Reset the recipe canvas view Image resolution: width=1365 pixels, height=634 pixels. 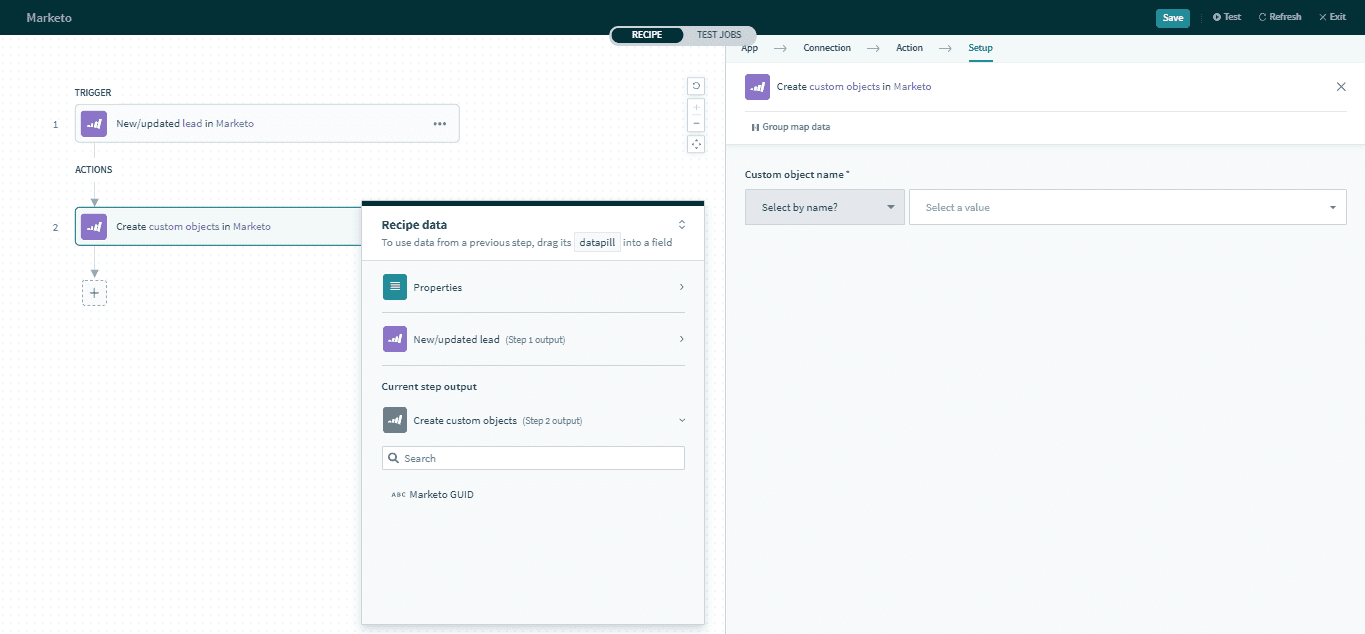[x=696, y=86]
